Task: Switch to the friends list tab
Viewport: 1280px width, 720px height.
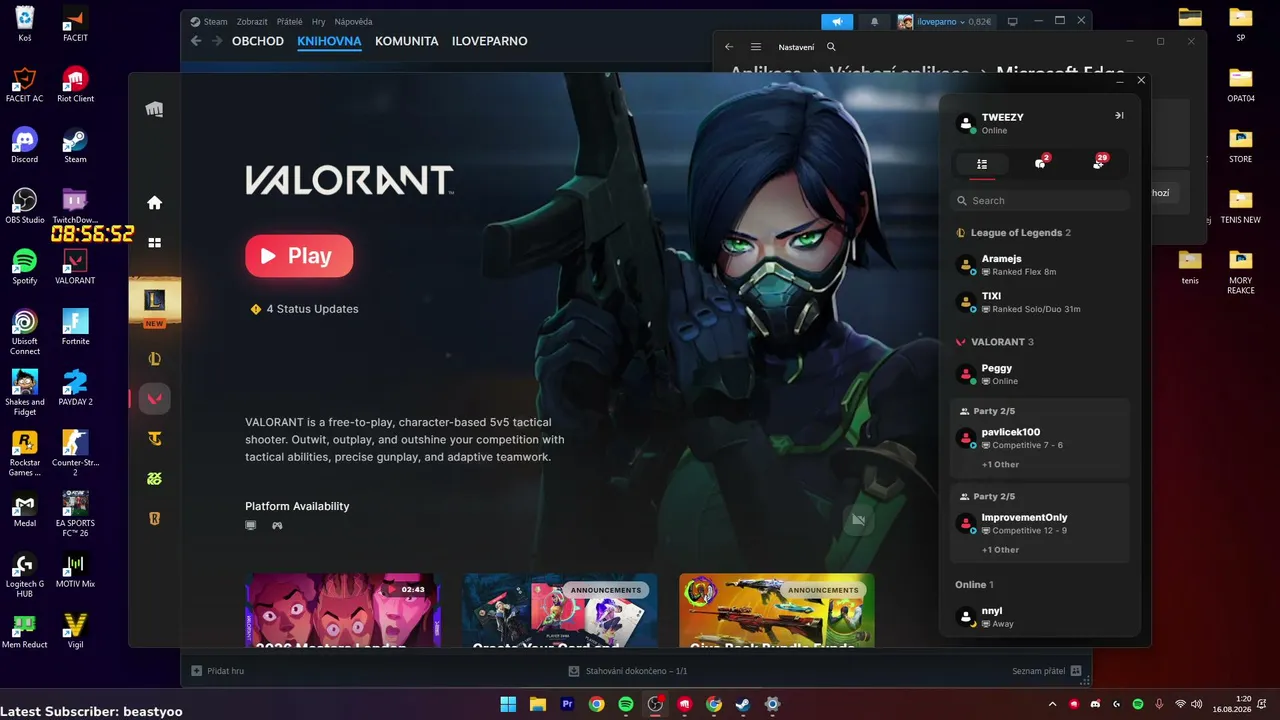Action: (982, 164)
